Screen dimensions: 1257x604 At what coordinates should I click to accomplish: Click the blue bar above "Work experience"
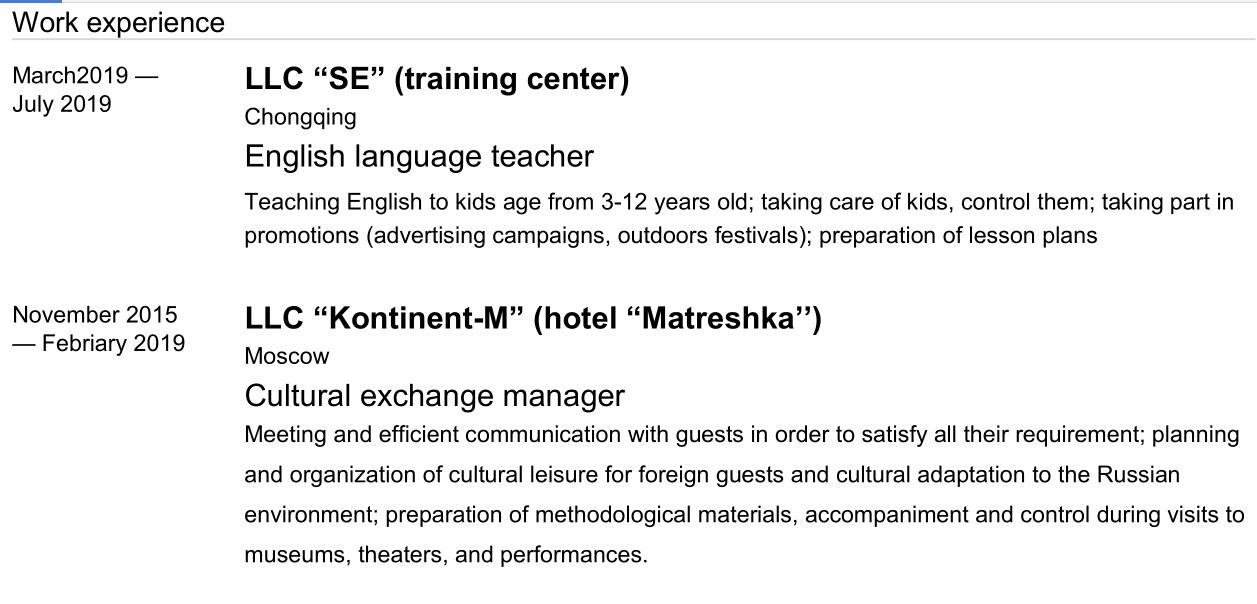click(x=31, y=2)
